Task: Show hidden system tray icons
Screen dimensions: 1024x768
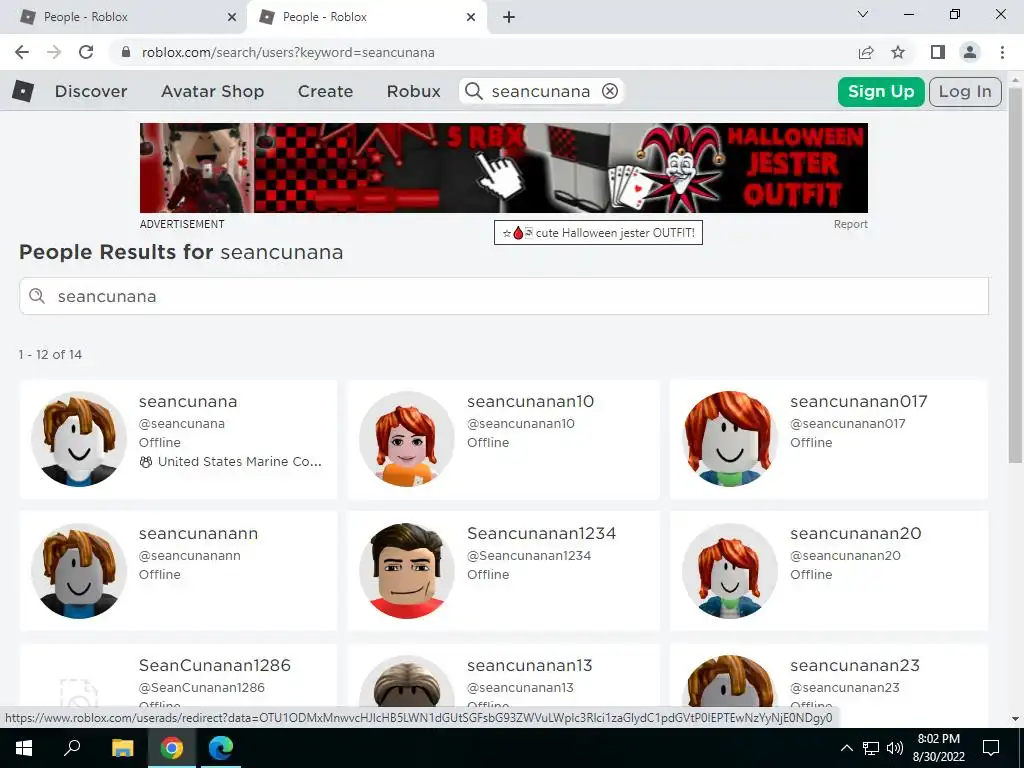Action: (x=846, y=748)
